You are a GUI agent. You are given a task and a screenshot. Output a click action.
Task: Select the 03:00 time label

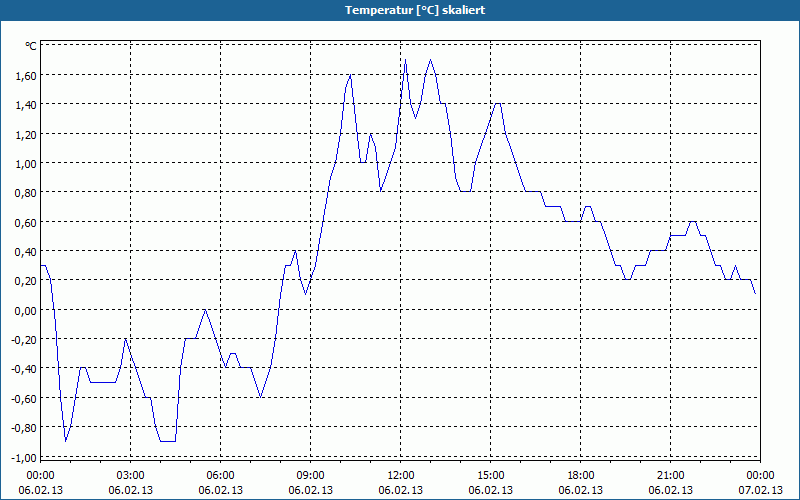[x=131, y=476]
